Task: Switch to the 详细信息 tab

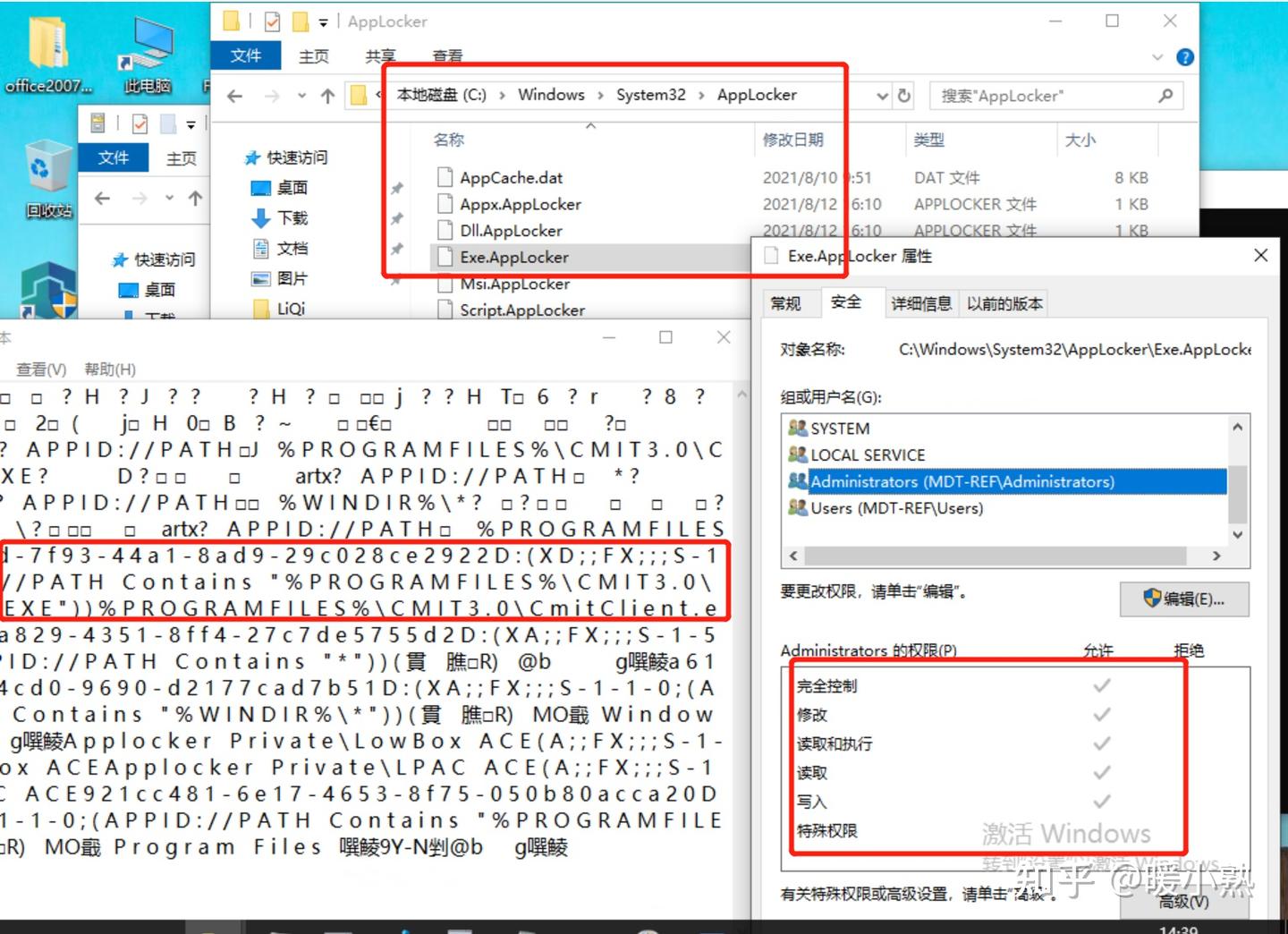Action: 920,303
